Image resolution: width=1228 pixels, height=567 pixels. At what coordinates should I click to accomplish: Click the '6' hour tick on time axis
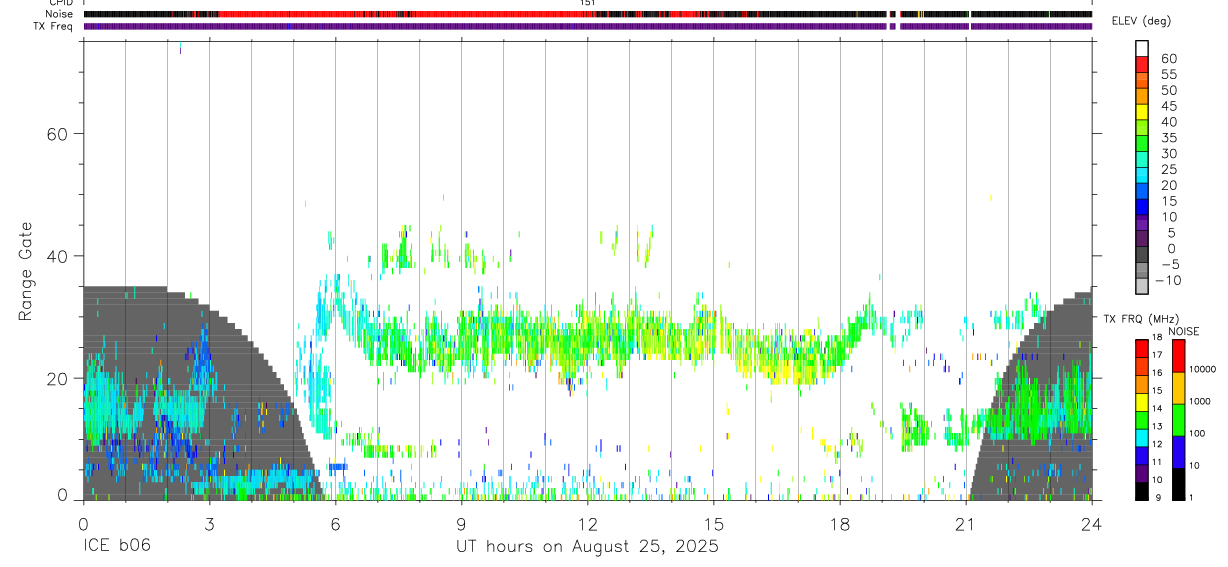pyautogui.click(x=335, y=524)
